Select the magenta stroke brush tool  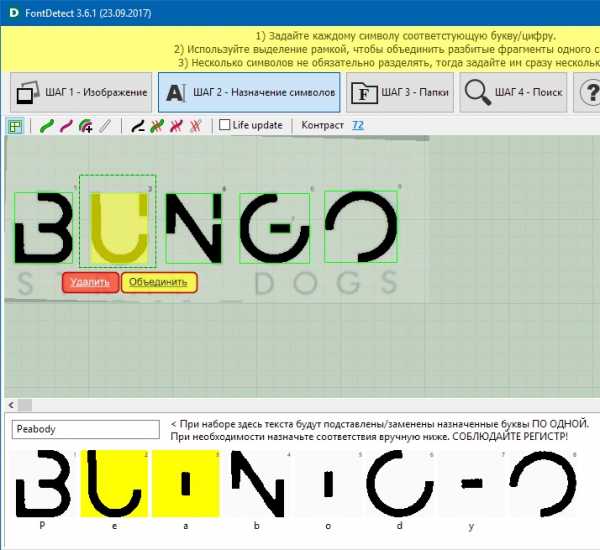point(66,126)
